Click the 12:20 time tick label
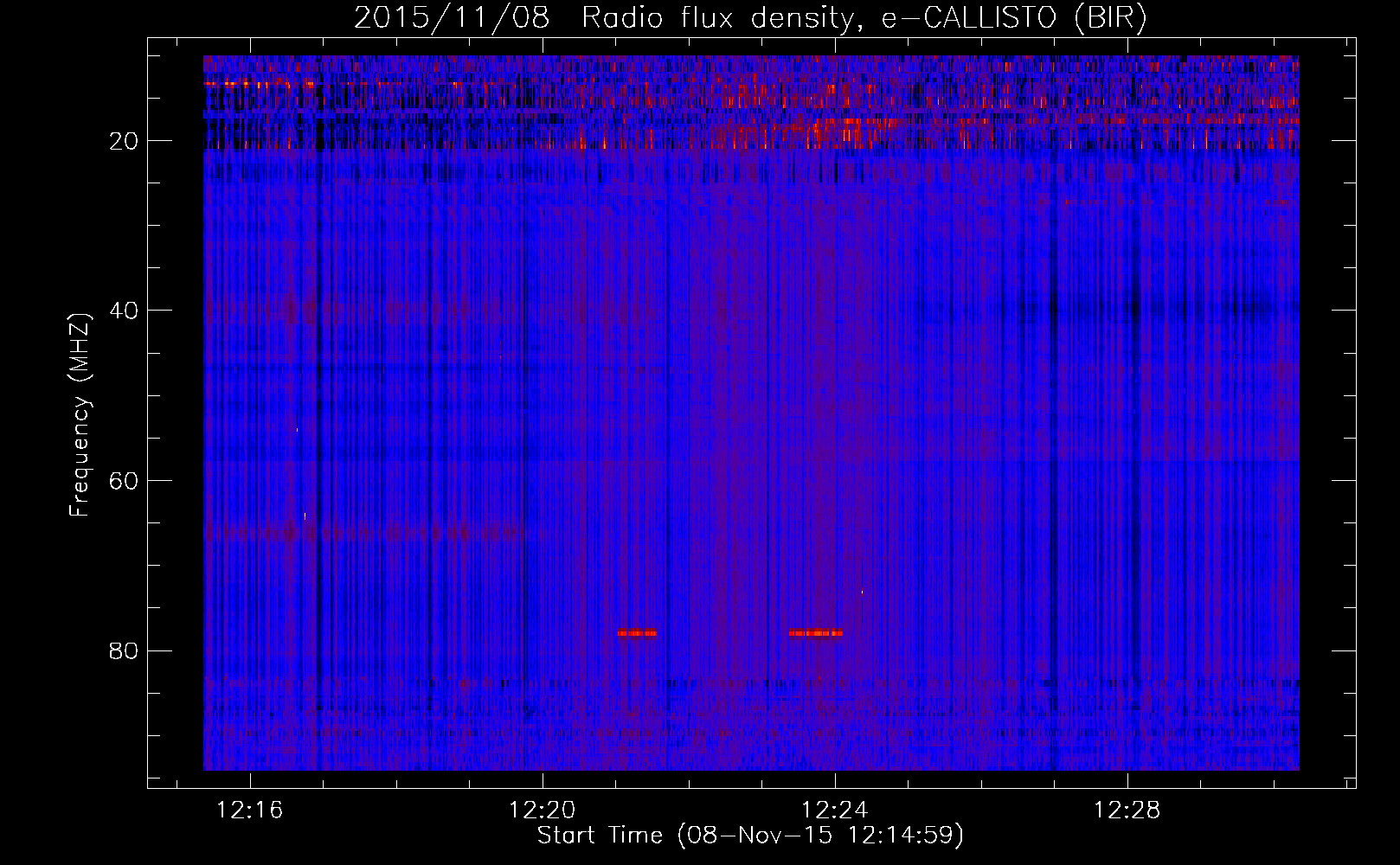Screen dimensions: 1400x865 [543, 811]
